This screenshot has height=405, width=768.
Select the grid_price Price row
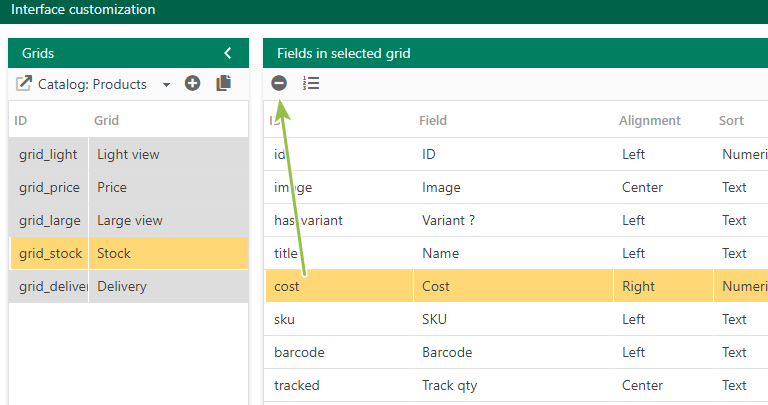(x=129, y=187)
